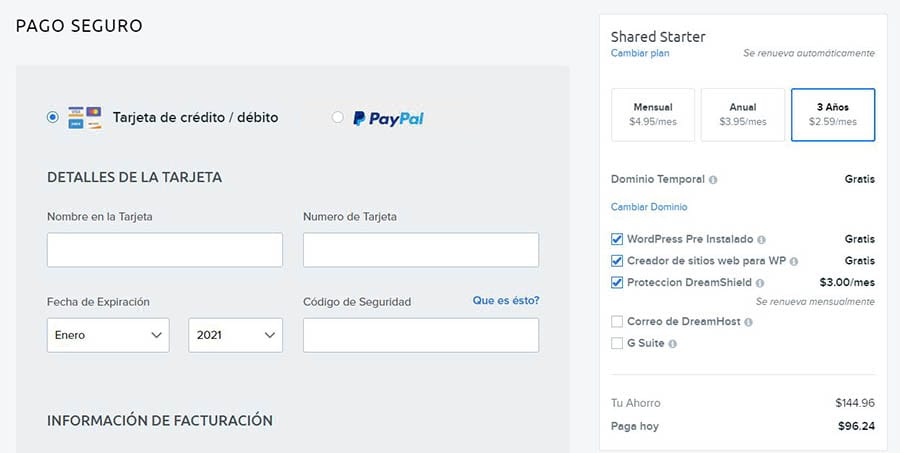Screen dimensions: 900x453
Task: Click info icon beside Proteccion DreamShield
Action: [761, 283]
